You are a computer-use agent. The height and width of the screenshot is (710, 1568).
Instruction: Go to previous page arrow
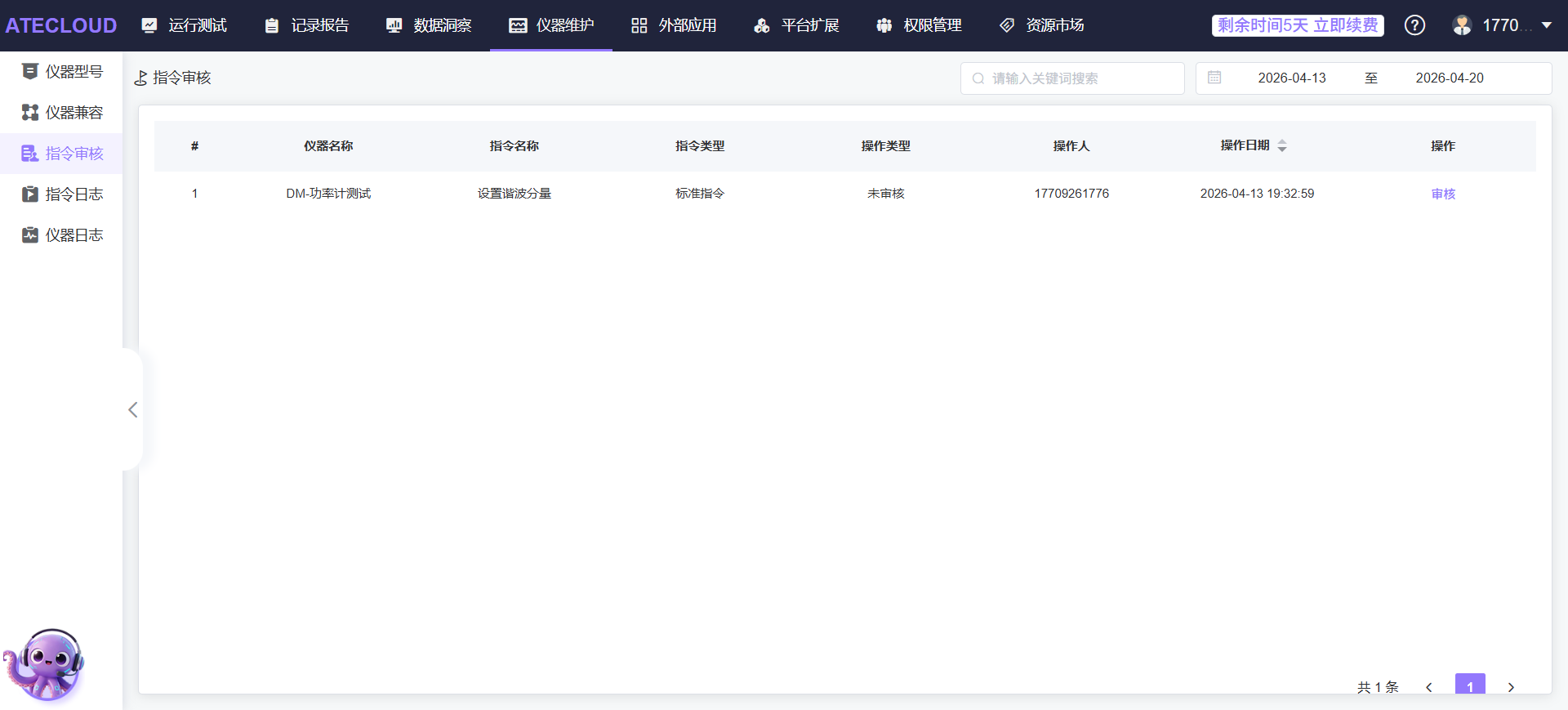tap(1429, 687)
